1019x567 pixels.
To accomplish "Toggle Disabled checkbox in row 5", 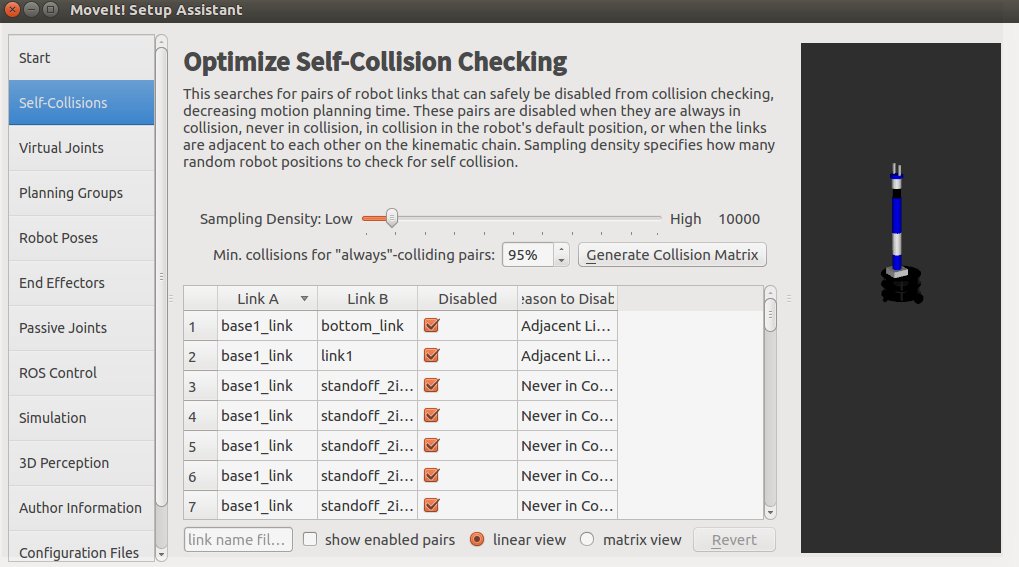I will 432,445.
